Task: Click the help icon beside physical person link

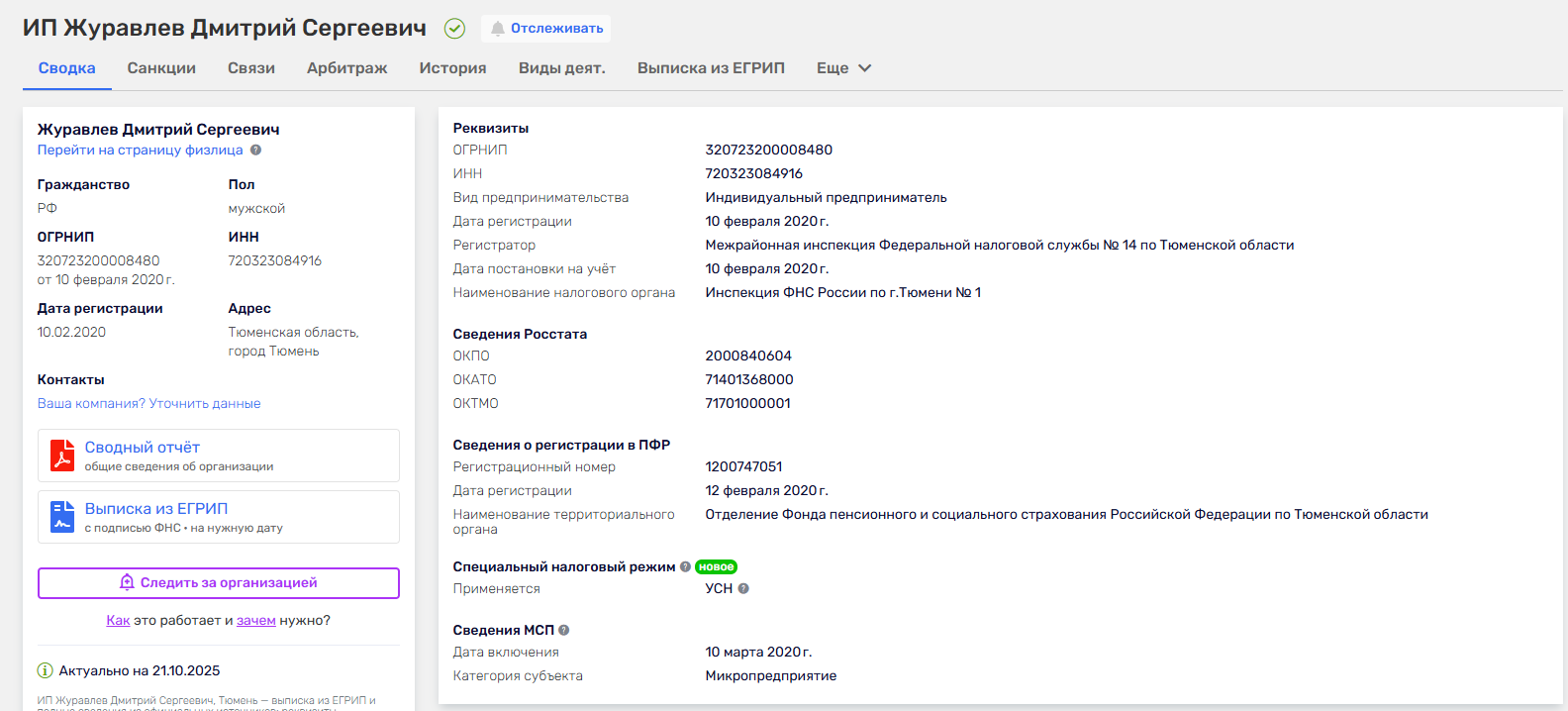Action: tap(255, 151)
